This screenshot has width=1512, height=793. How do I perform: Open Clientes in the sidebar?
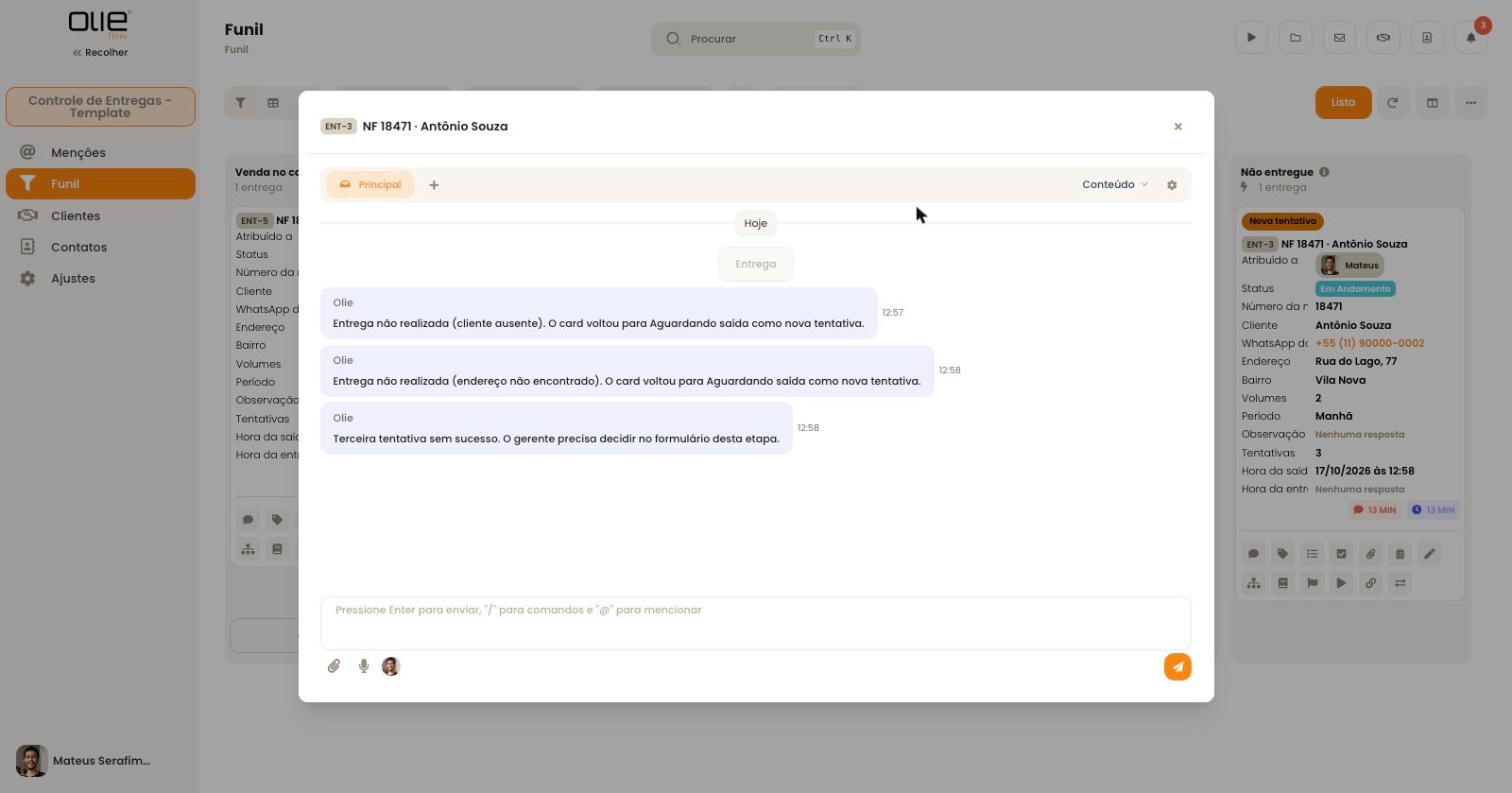point(100,216)
